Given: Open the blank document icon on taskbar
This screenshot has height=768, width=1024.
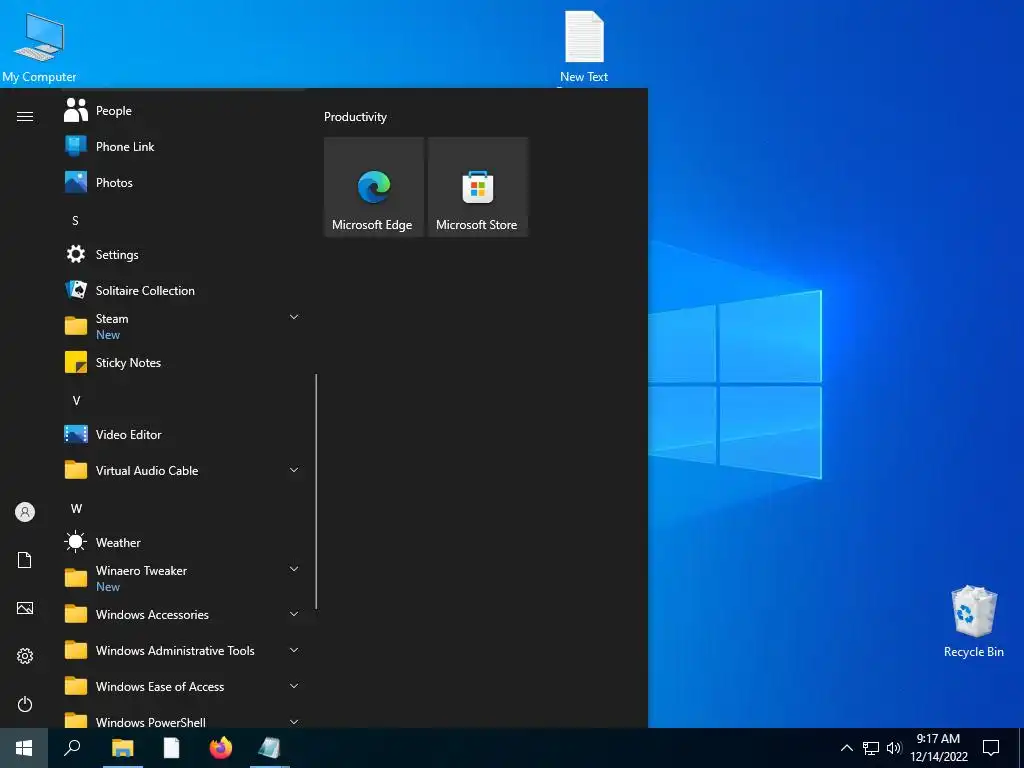Looking at the screenshot, I should pyautogui.click(x=172, y=748).
